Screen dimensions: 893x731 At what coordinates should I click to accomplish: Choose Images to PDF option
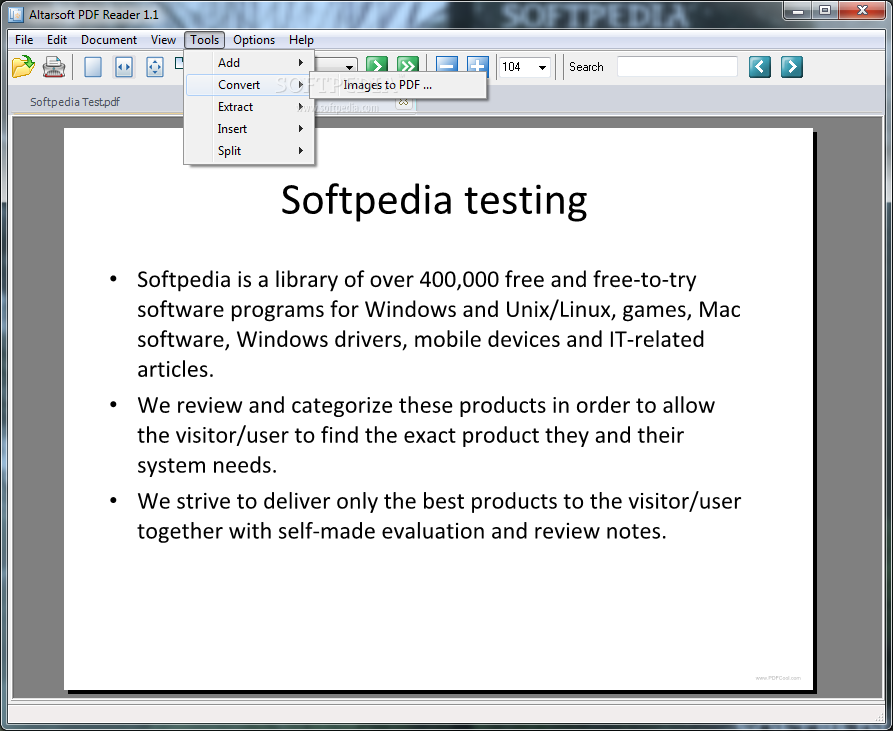(x=398, y=85)
